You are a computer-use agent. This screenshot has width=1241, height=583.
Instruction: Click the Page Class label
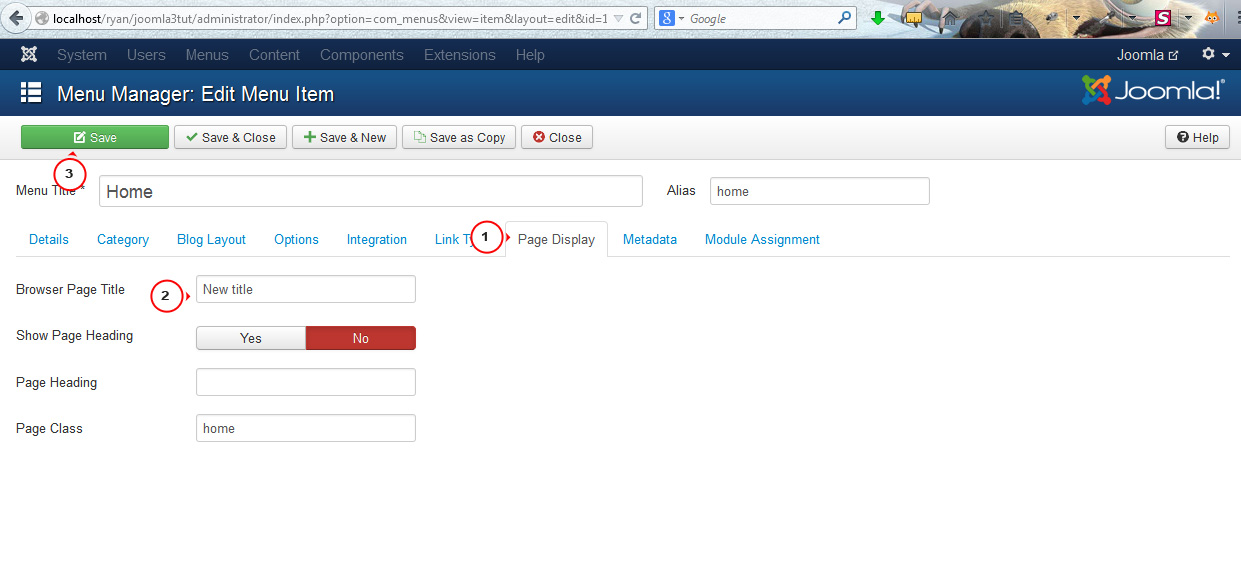(x=49, y=428)
